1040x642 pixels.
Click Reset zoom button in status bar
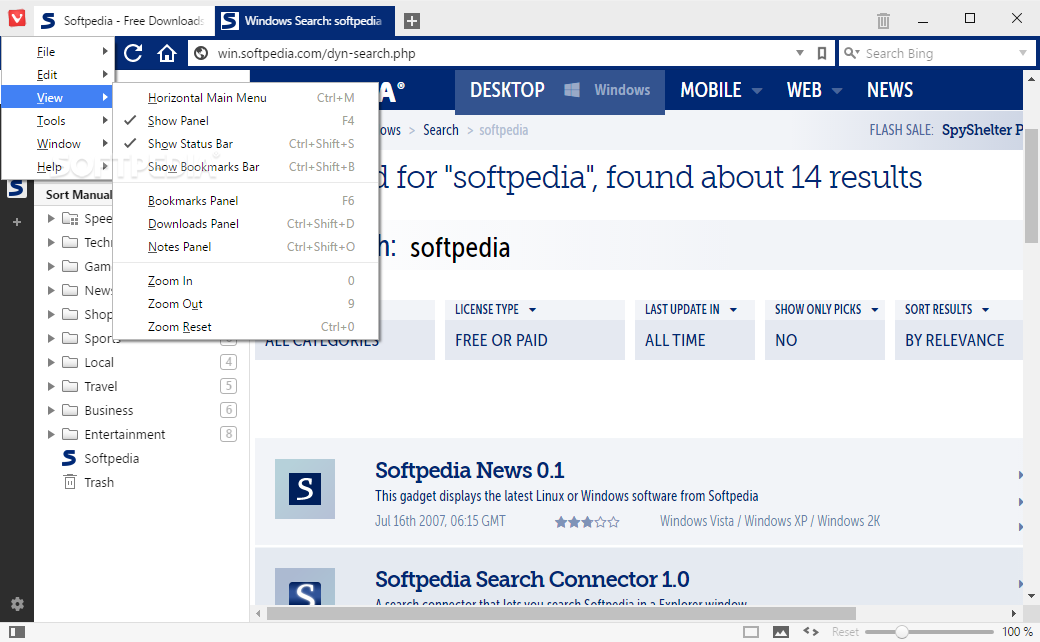pyautogui.click(x=845, y=632)
